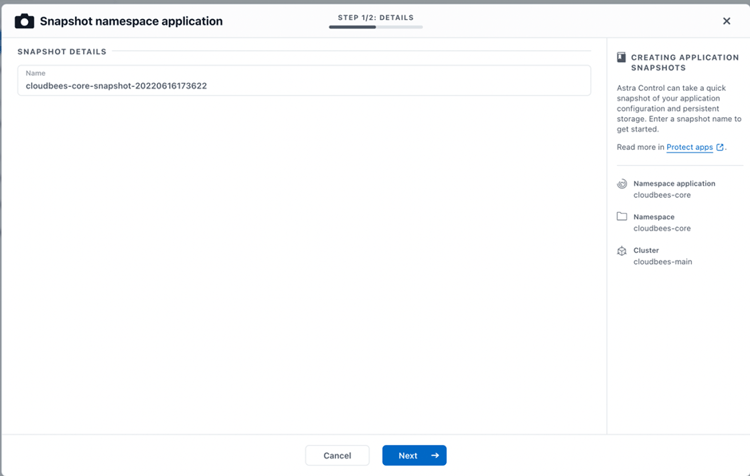
Task: Click the external link icon after Protect apps
Action: 720,147
